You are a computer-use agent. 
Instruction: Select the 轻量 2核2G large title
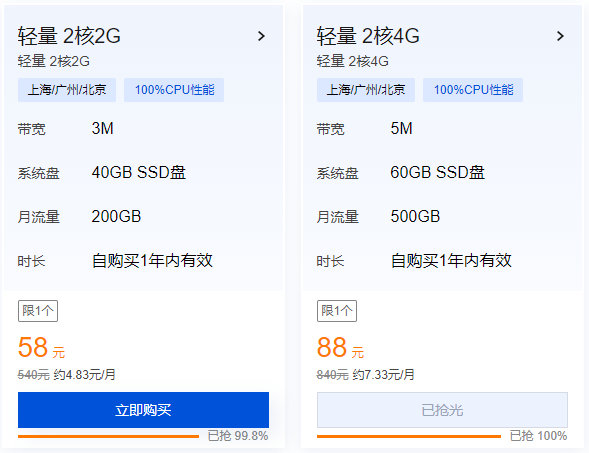tap(69, 36)
